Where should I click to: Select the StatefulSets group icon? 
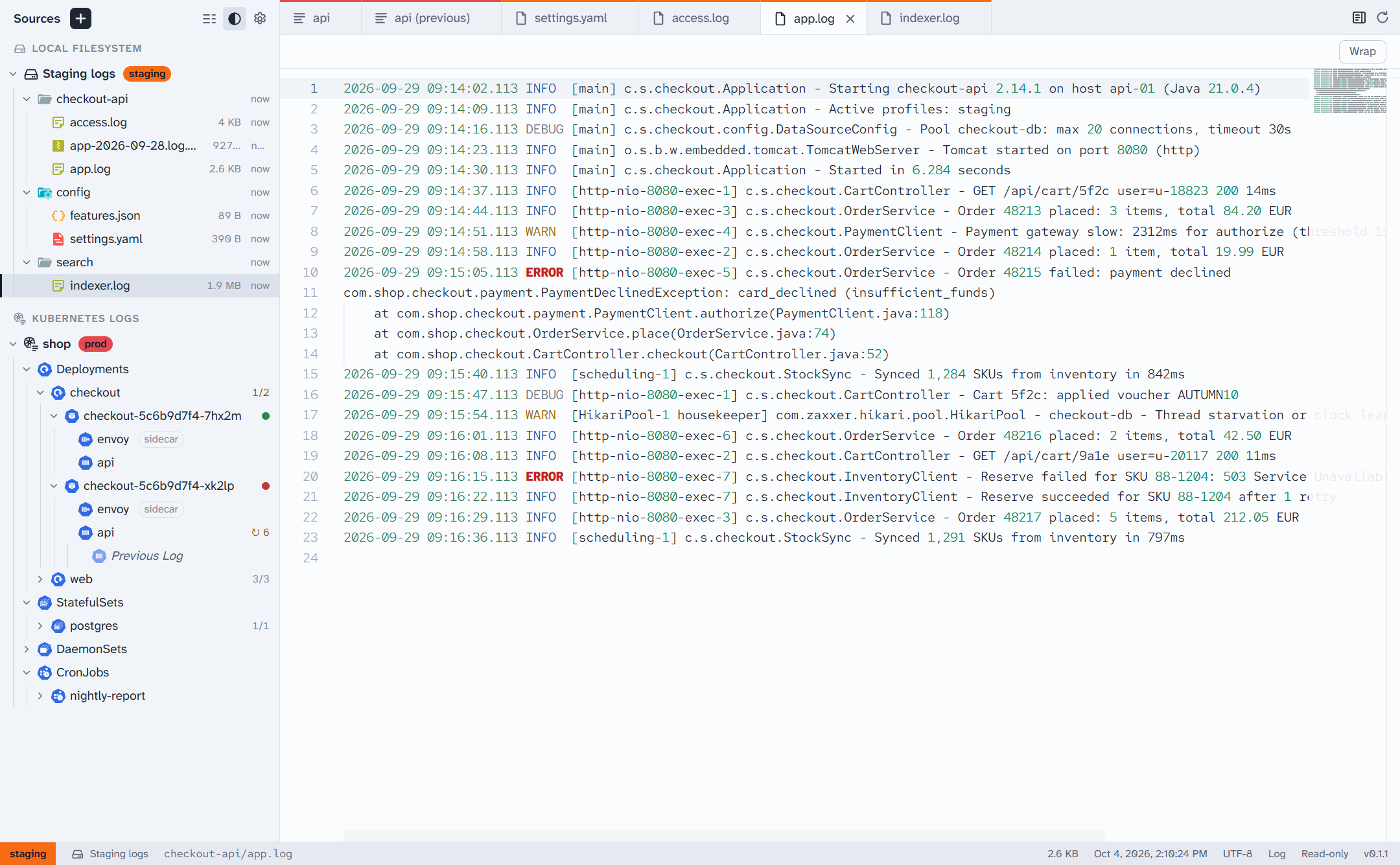(x=45, y=603)
